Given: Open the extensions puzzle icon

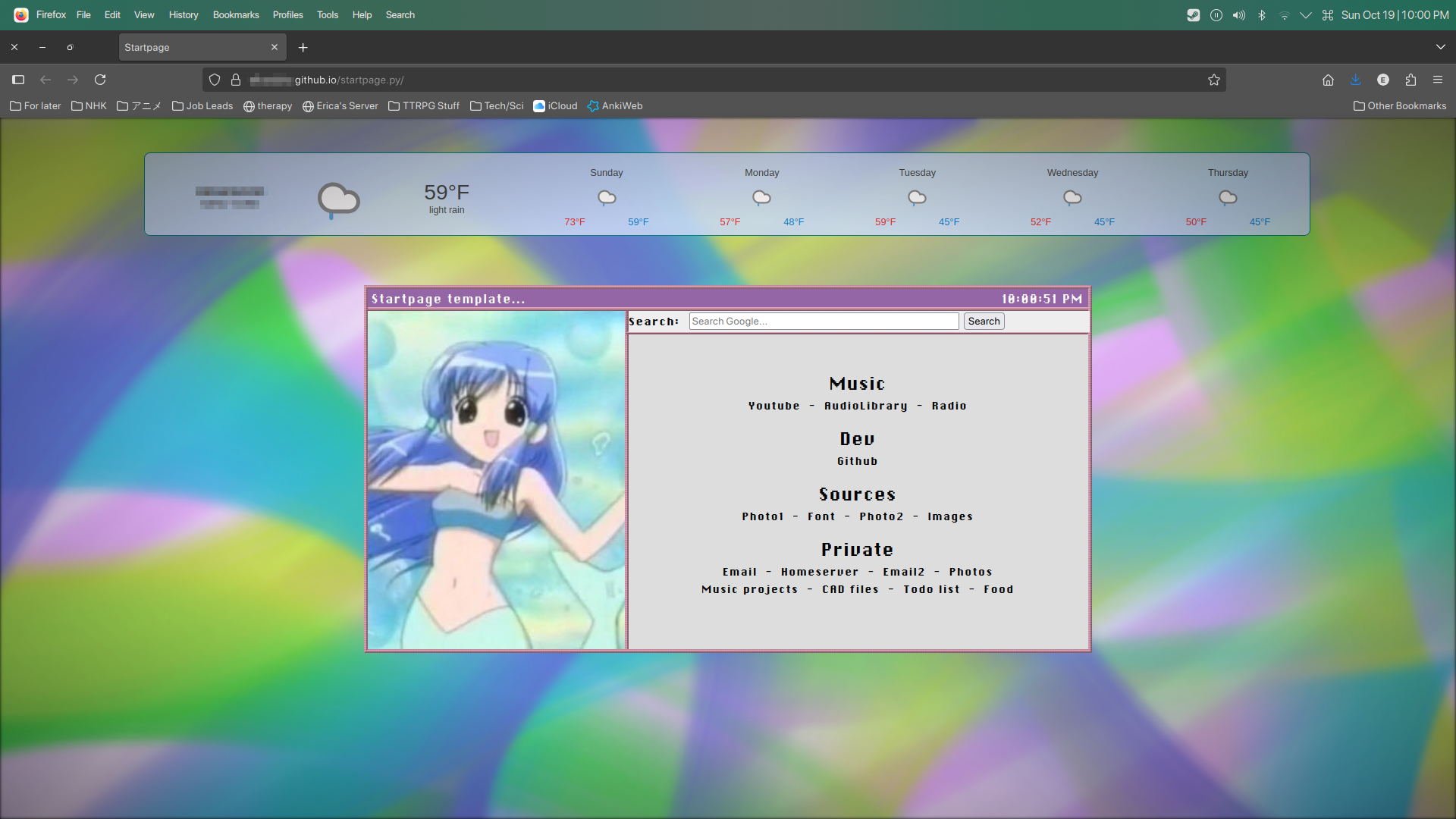Looking at the screenshot, I should coord(1410,80).
